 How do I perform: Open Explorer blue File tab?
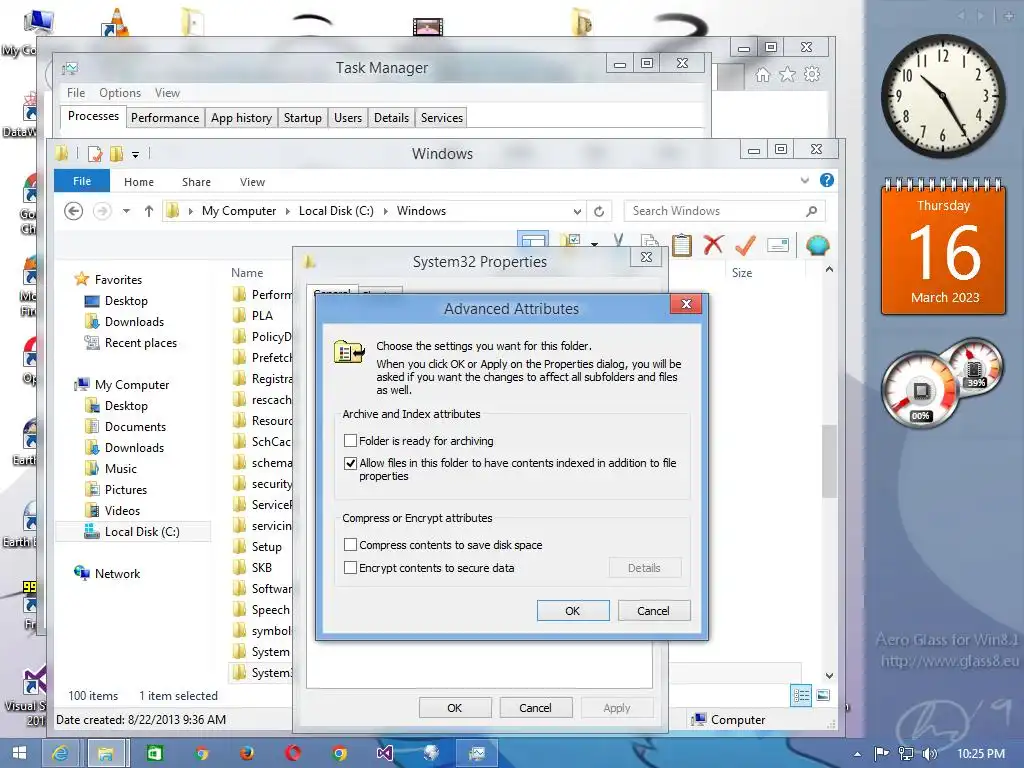coord(82,181)
